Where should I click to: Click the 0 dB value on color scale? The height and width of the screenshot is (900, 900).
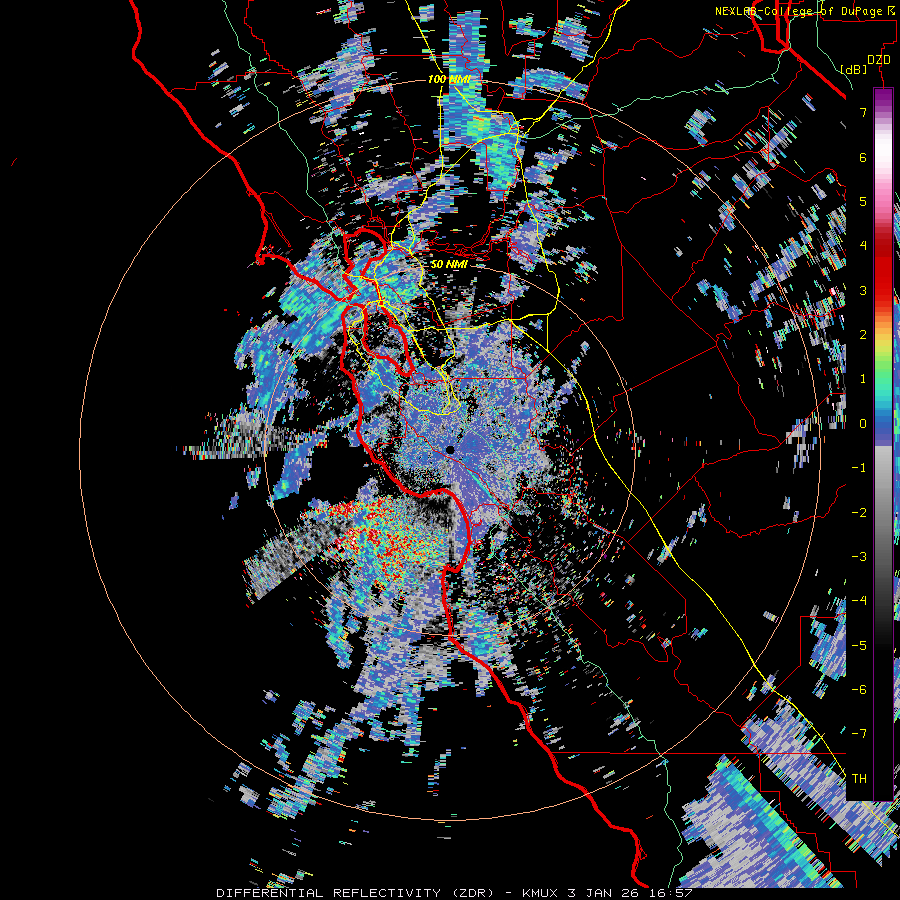[863, 424]
